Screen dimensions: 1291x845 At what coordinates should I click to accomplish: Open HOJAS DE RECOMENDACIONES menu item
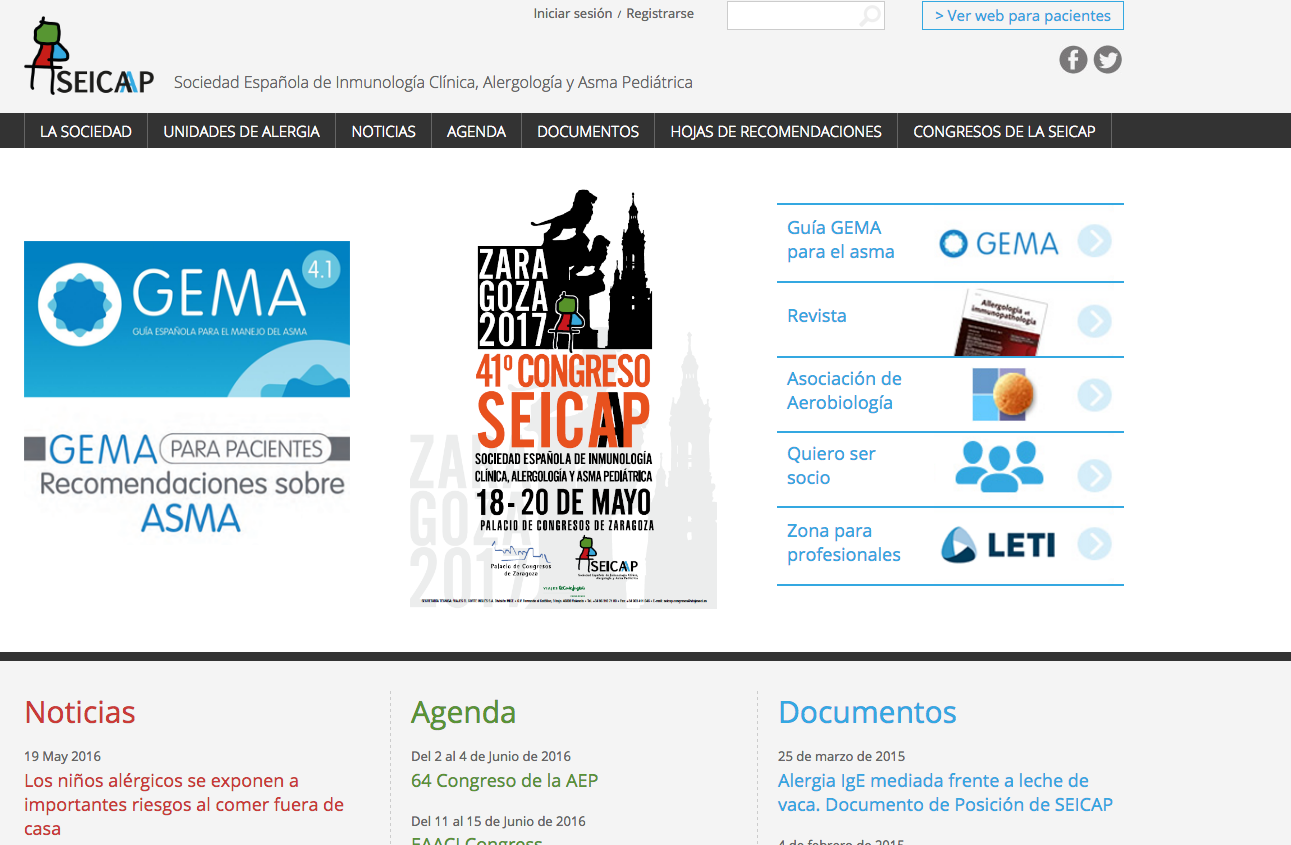776,131
